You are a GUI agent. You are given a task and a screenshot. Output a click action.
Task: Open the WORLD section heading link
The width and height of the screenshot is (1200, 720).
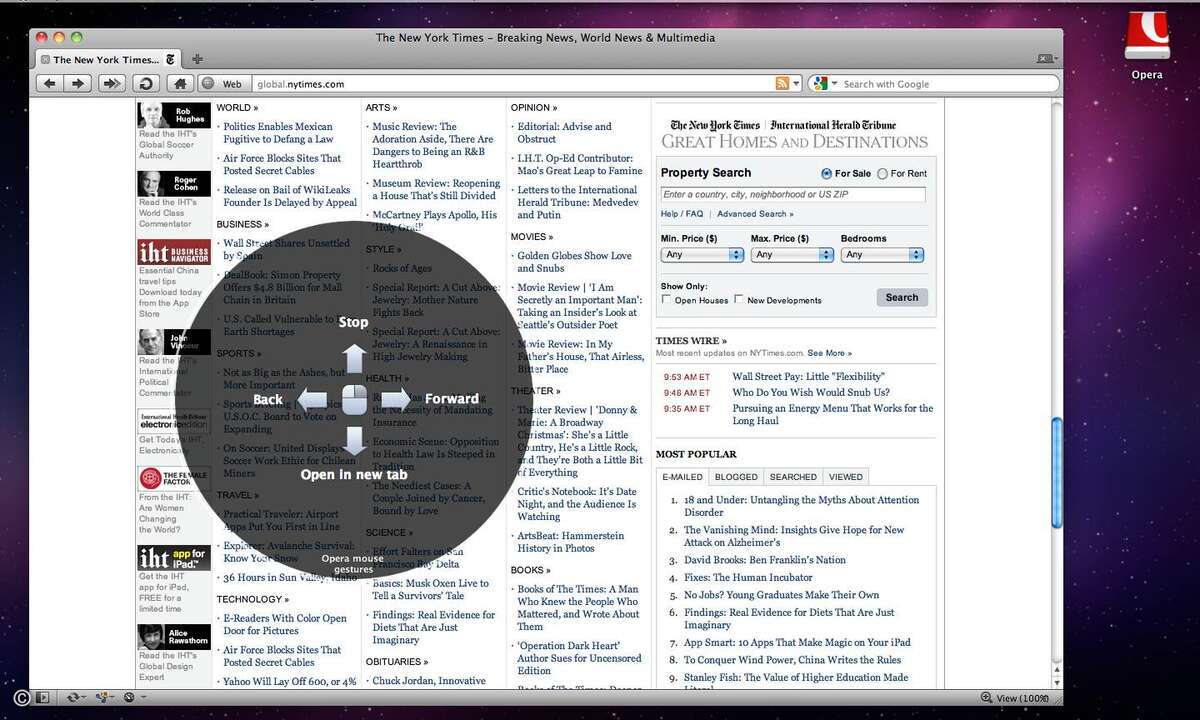pyautogui.click(x=237, y=107)
